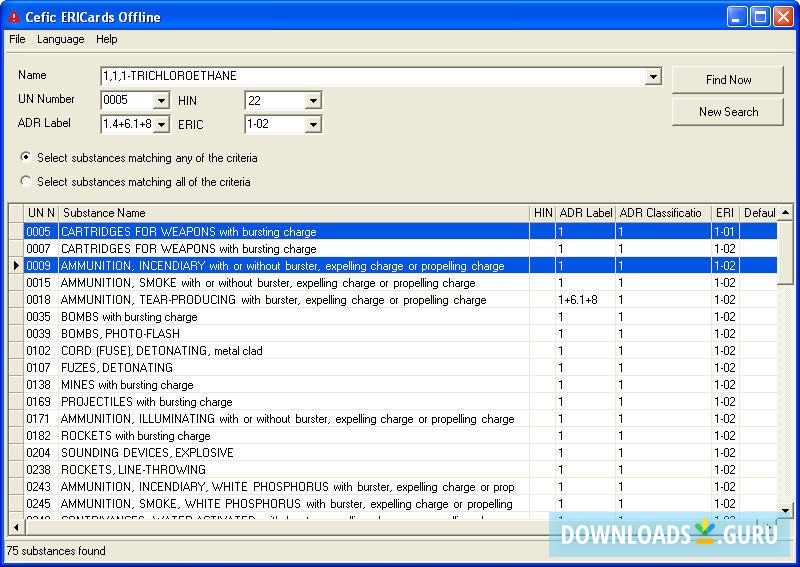
Task: Select row 0007 CARTRIDGES FOR WEAPONS
Action: (401, 249)
